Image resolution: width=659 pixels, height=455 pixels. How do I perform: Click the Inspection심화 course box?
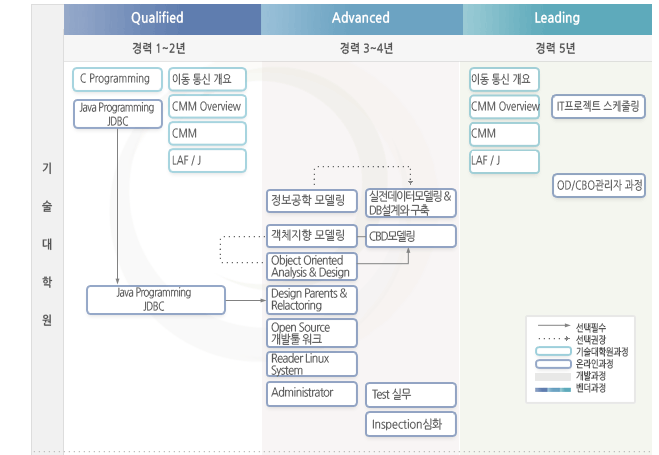[x=411, y=424]
